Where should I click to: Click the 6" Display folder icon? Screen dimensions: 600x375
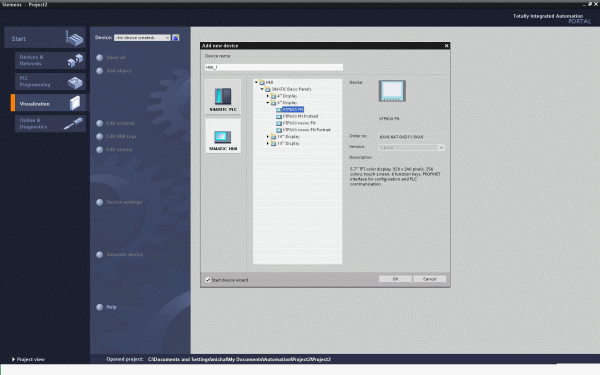tap(273, 103)
